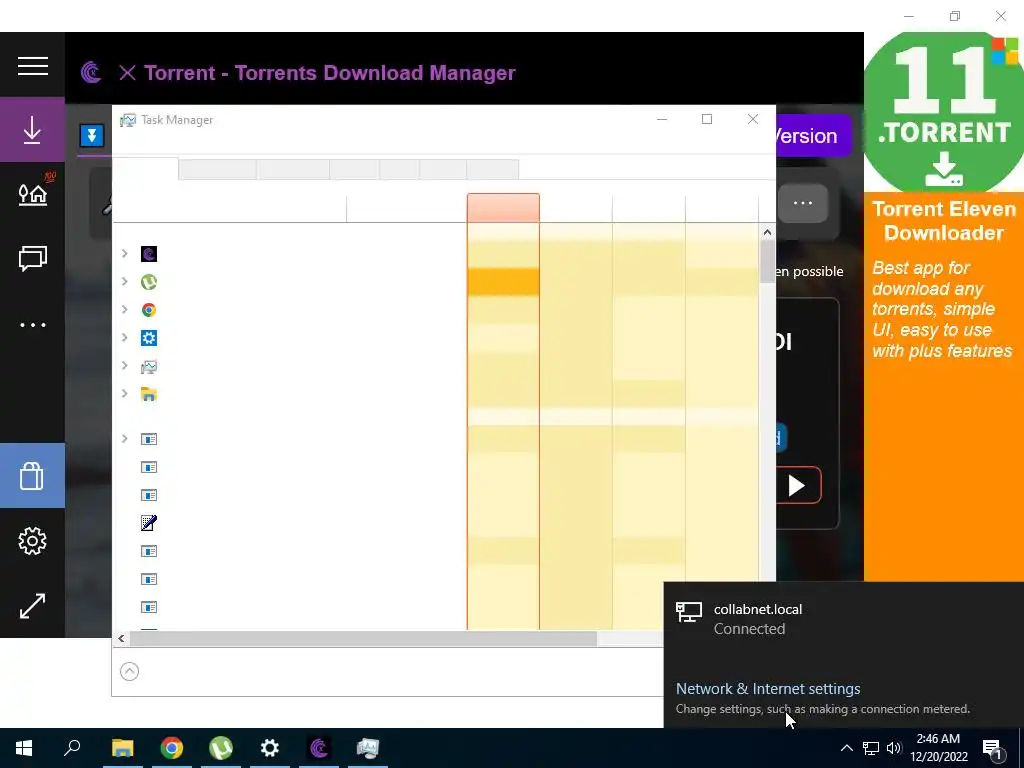Expand the Torrent app process row

pyautogui.click(x=124, y=253)
